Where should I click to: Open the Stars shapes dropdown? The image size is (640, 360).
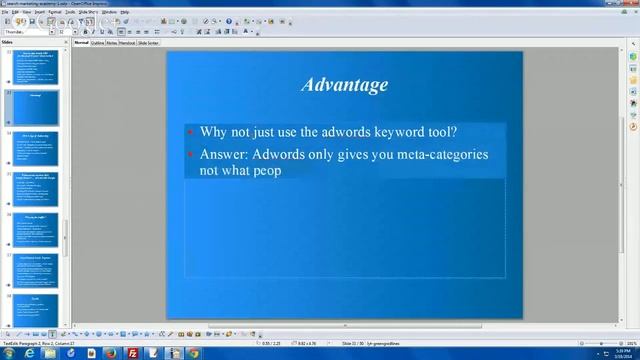tap(153, 334)
